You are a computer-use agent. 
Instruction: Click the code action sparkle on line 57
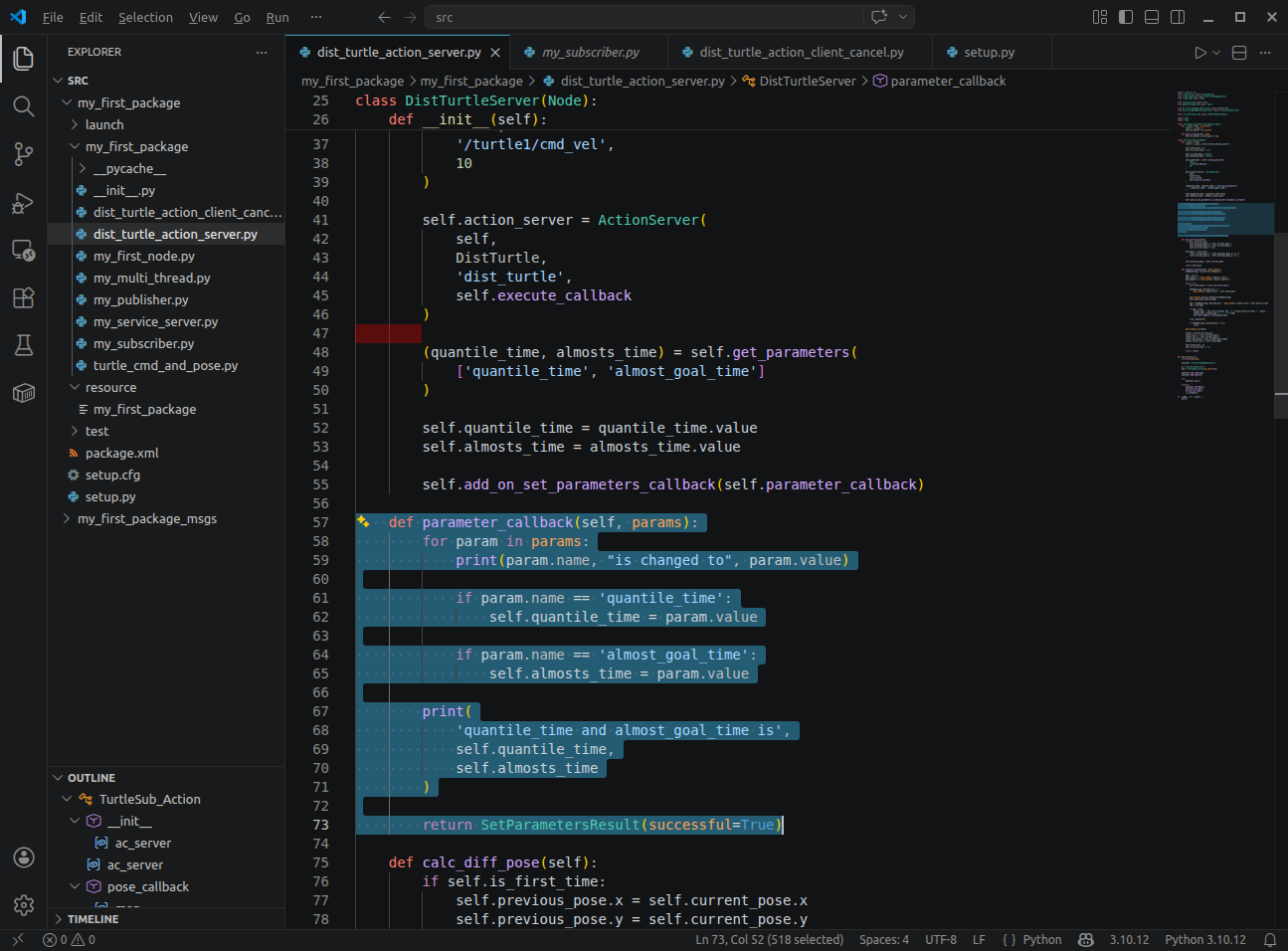(x=364, y=522)
